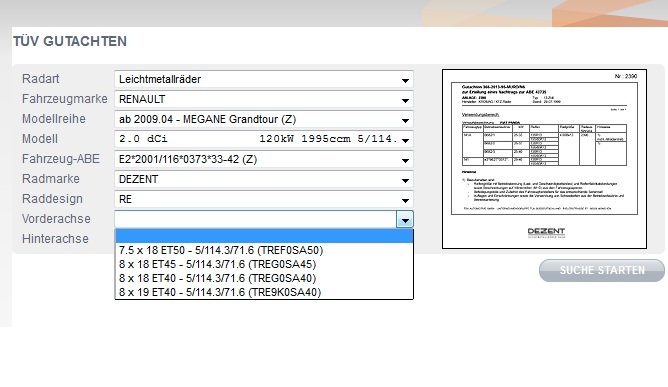Click the Hinterachse label text
The width and height of the screenshot is (668, 387).
point(55,239)
